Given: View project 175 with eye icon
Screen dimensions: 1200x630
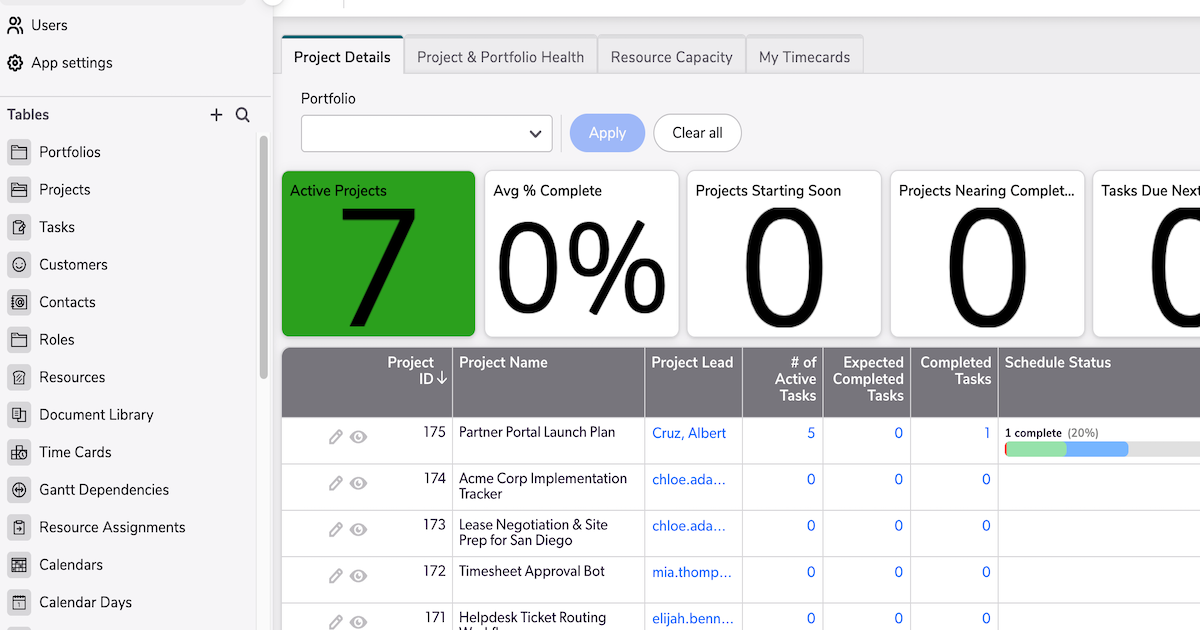Looking at the screenshot, I should [x=358, y=437].
